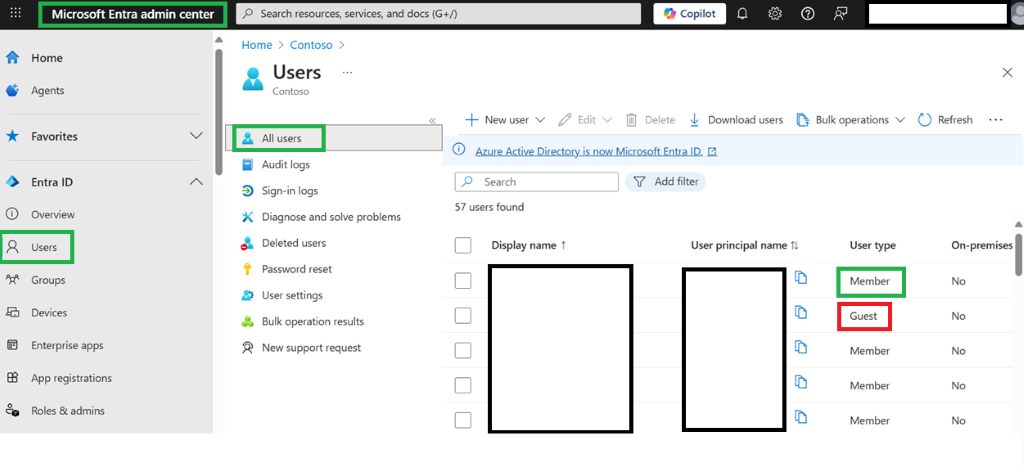
Task: Open Groups in the left navigation
Action: click(48, 280)
